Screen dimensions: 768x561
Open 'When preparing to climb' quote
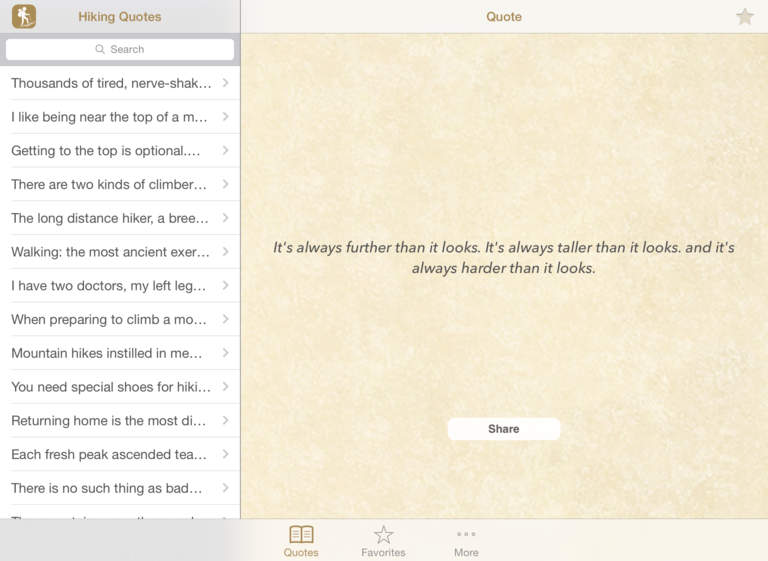click(110, 320)
